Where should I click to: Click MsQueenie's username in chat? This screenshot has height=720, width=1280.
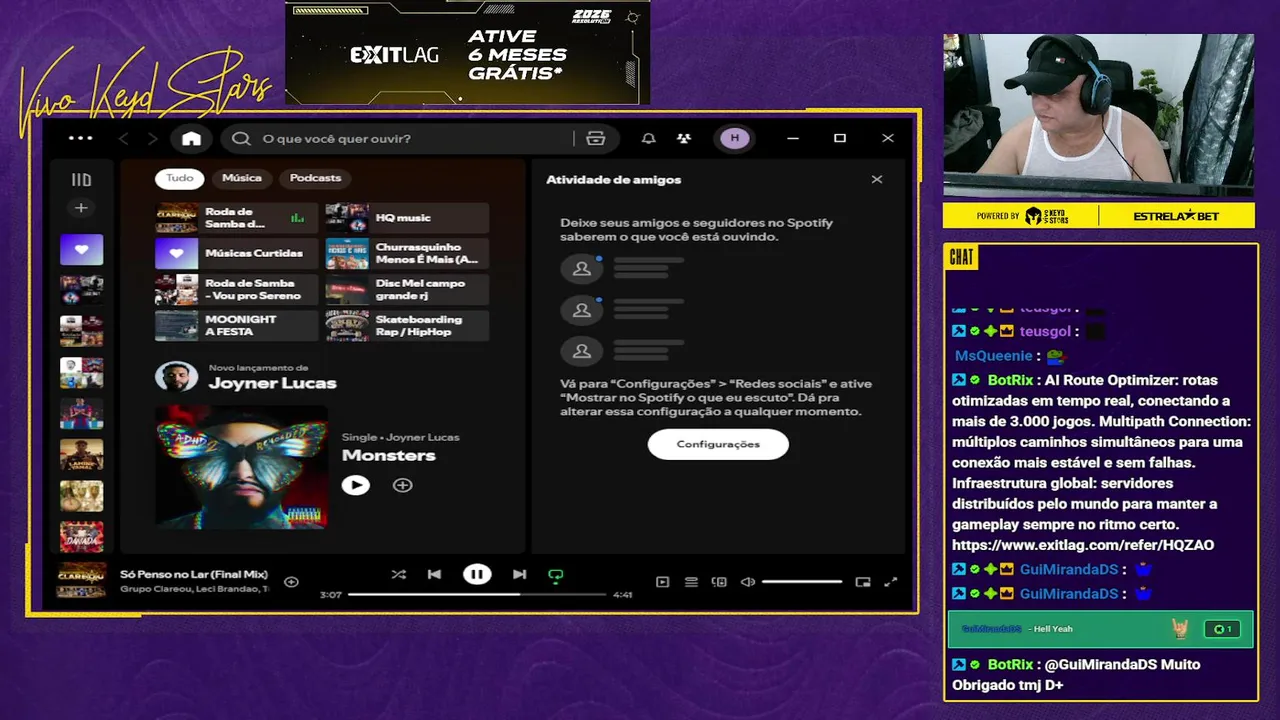pyautogui.click(x=993, y=356)
